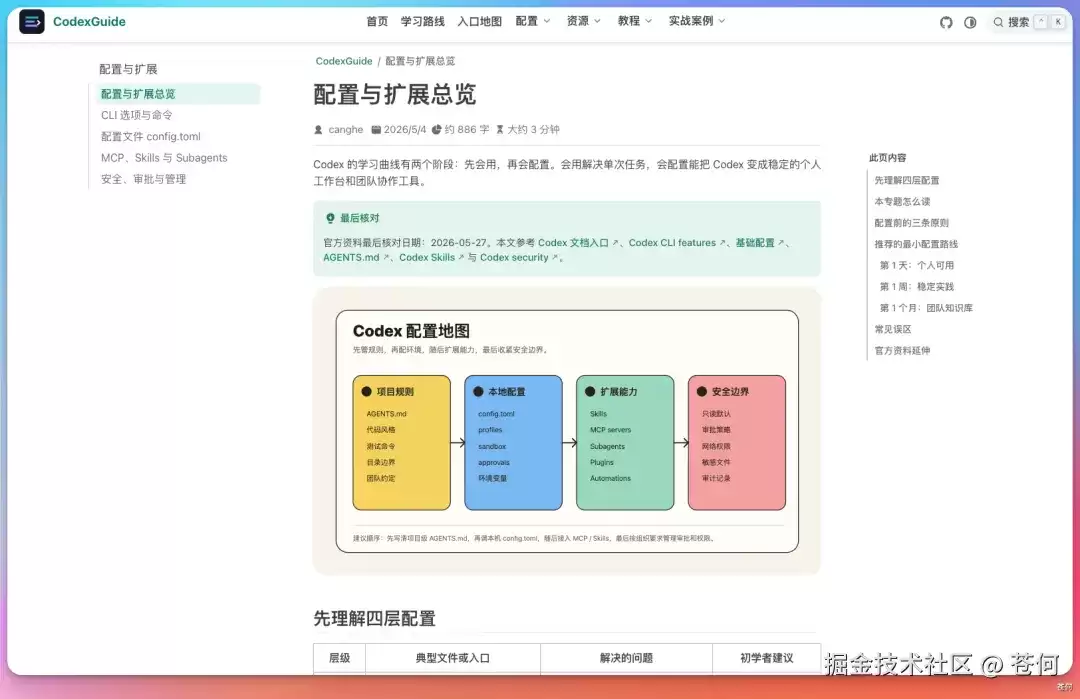The height and width of the screenshot is (699, 1080).
Task: Click the Codex 配置地图 diagram image
Action: pyautogui.click(x=567, y=431)
